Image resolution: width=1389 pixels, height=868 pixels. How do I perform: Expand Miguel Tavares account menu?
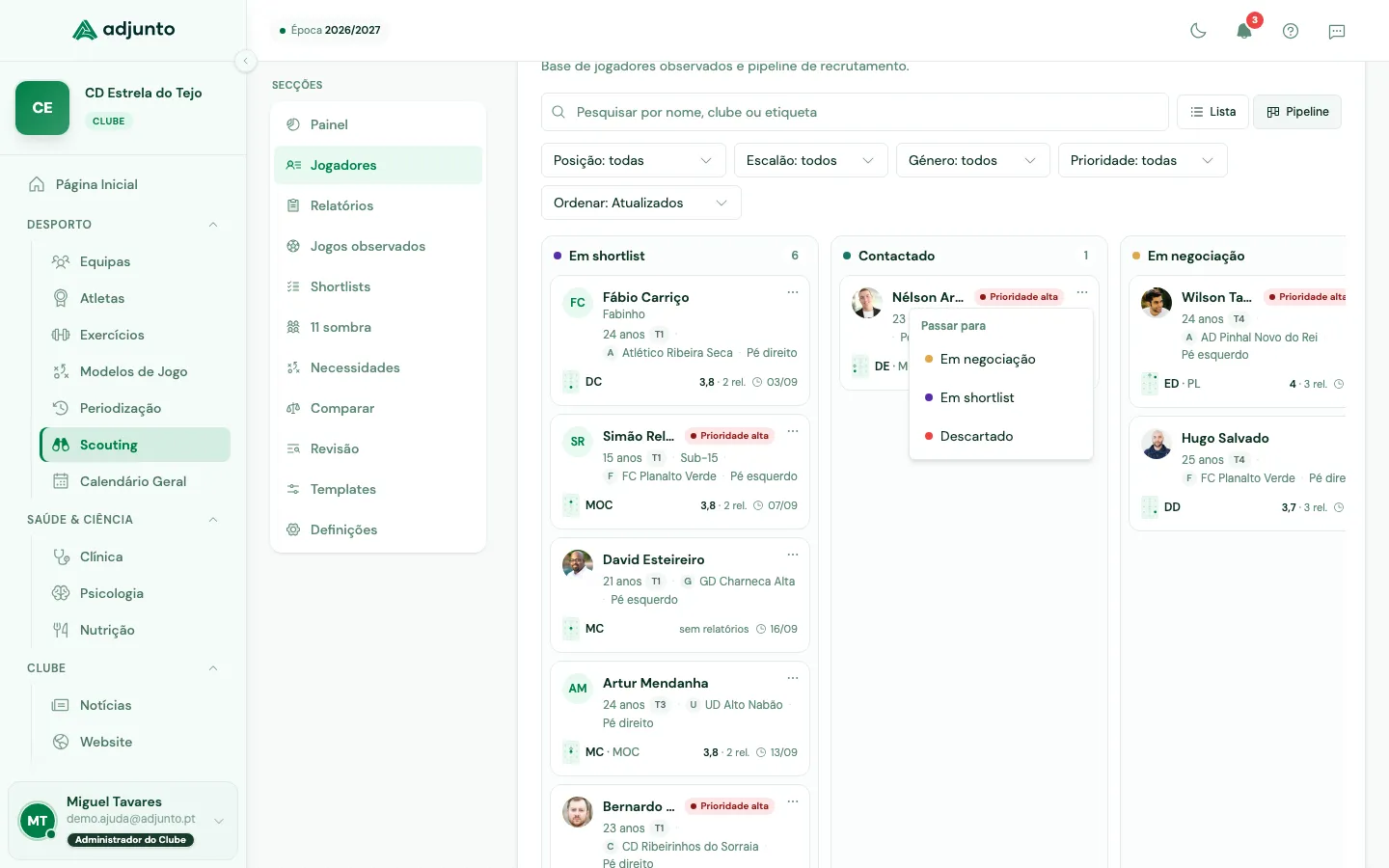click(x=219, y=821)
